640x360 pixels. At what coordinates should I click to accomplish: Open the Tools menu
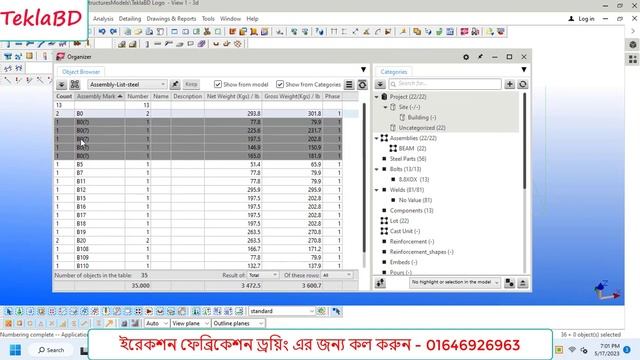coord(208,19)
